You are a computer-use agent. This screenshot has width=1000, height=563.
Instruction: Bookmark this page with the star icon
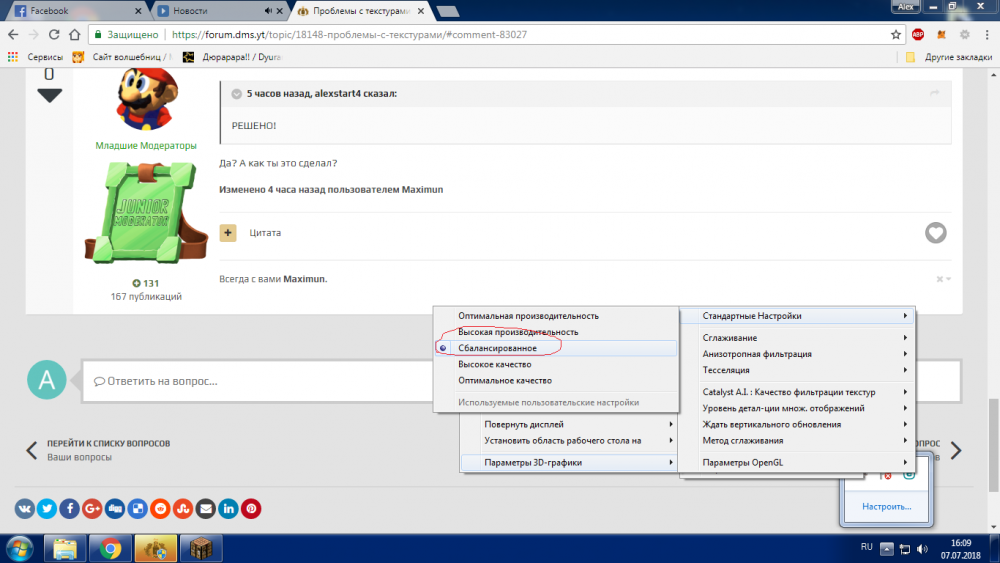(x=896, y=34)
